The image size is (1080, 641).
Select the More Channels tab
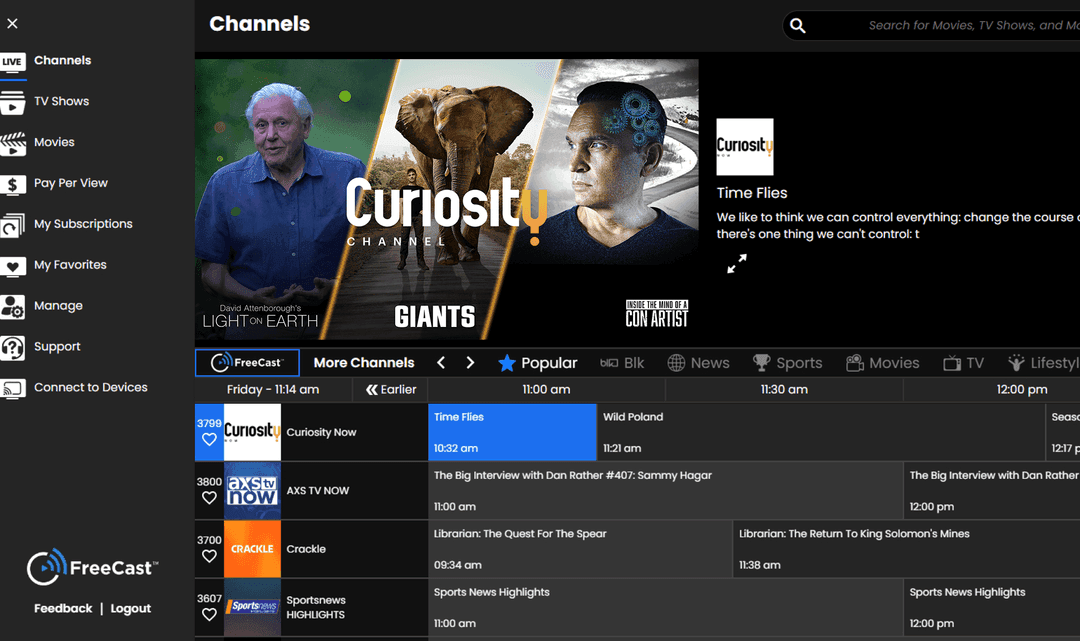click(364, 363)
